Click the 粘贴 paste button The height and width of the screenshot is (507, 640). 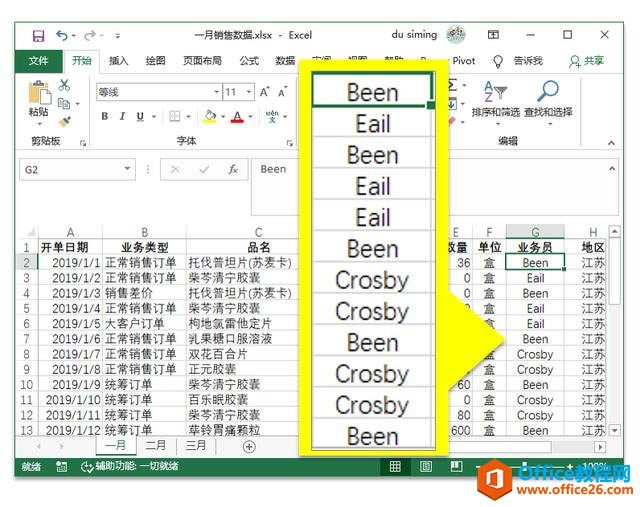(39, 102)
